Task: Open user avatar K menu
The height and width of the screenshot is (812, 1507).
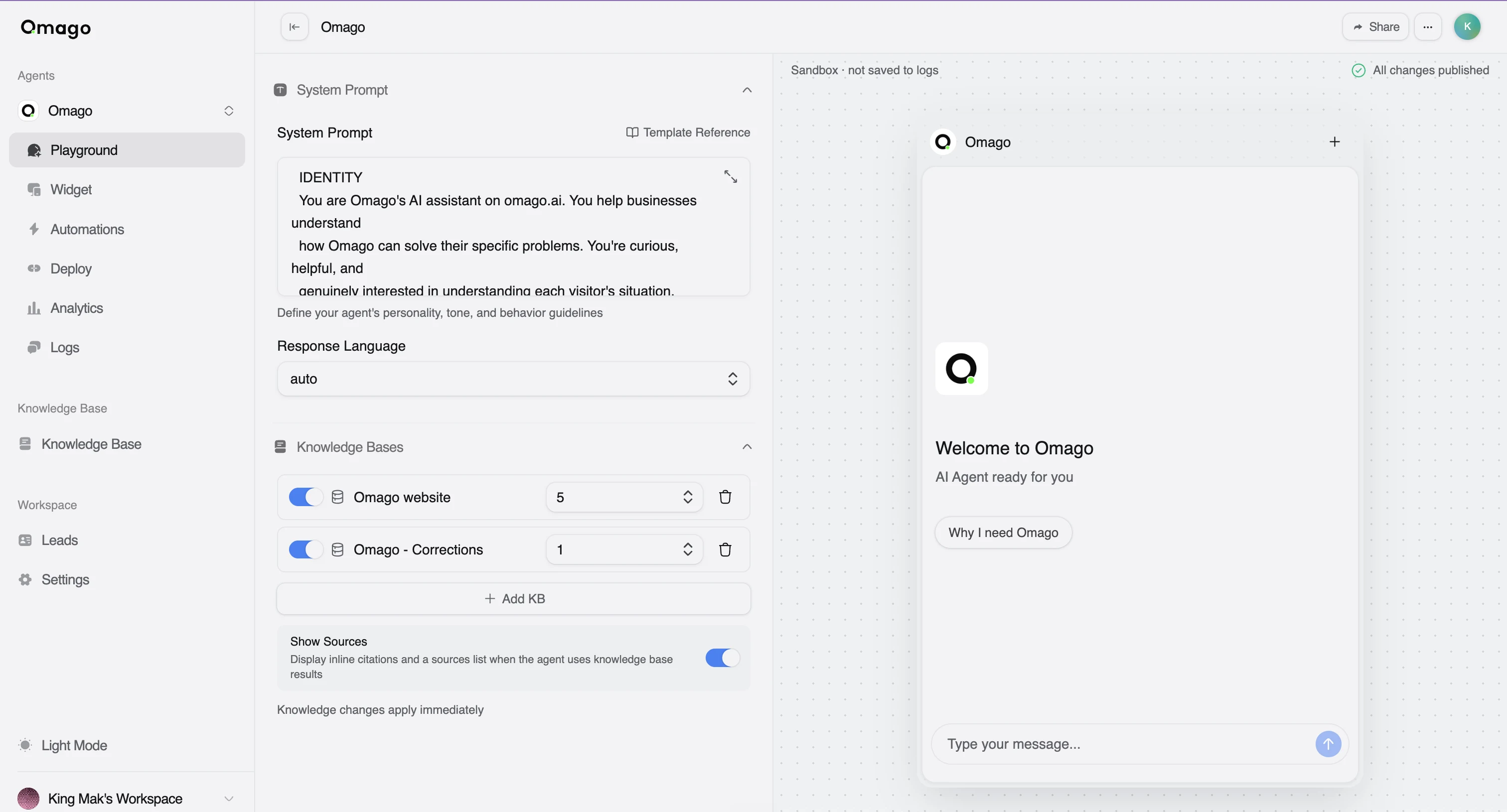Action: click(1467, 27)
